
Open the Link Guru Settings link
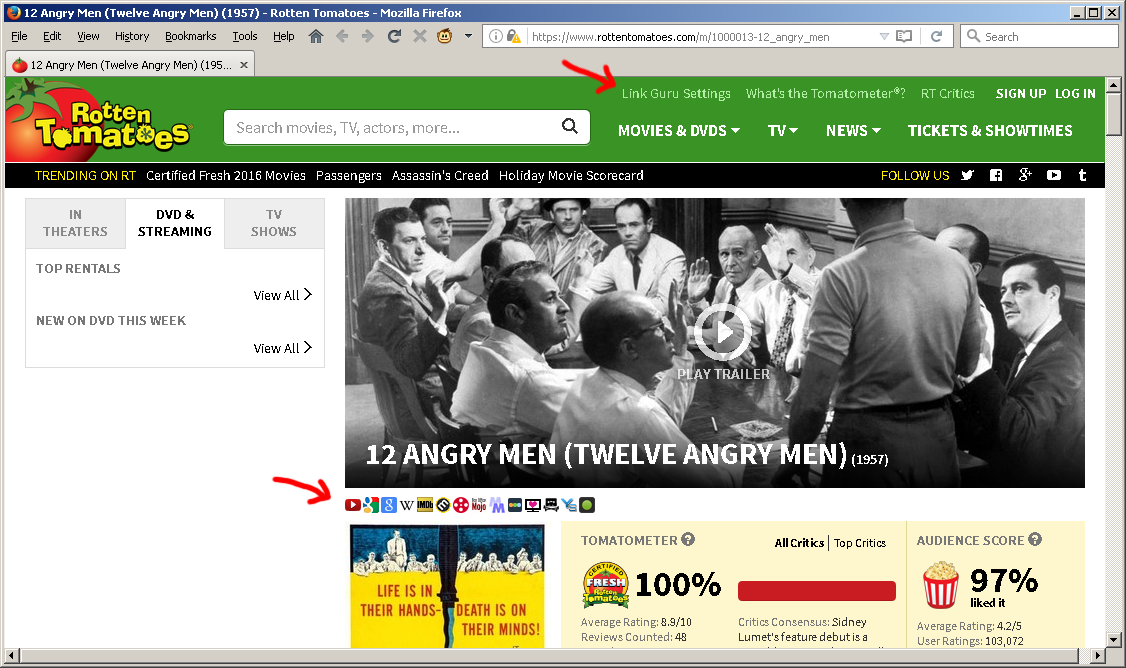pyautogui.click(x=676, y=93)
